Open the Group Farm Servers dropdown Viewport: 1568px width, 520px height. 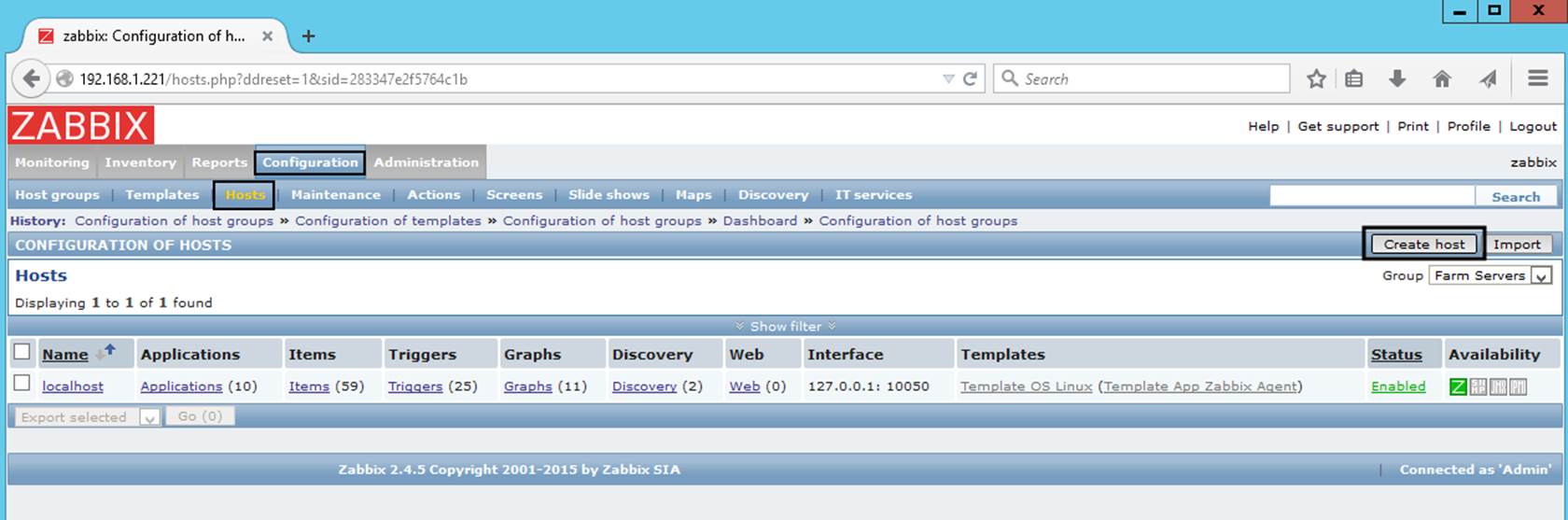pyautogui.click(x=1491, y=275)
